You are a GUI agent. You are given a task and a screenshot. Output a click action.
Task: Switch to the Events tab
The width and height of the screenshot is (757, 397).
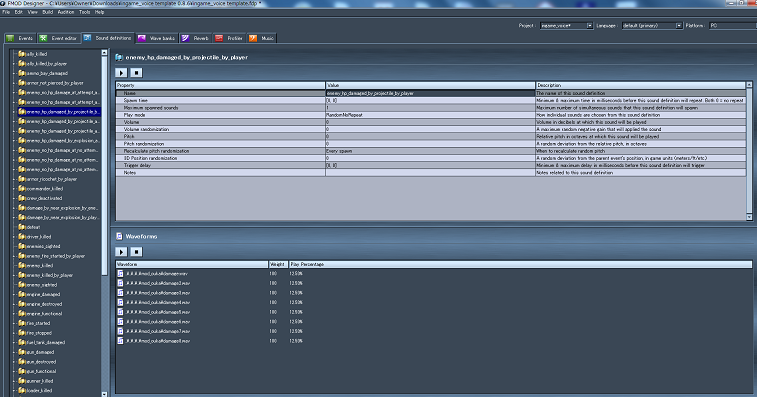pos(20,38)
